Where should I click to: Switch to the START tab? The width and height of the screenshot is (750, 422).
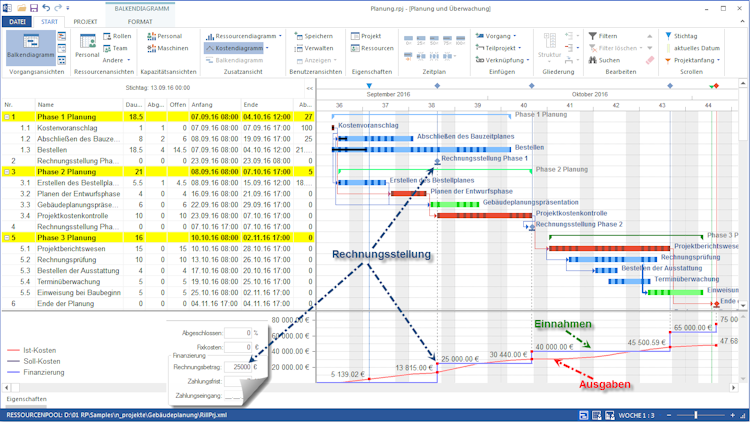click(49, 22)
